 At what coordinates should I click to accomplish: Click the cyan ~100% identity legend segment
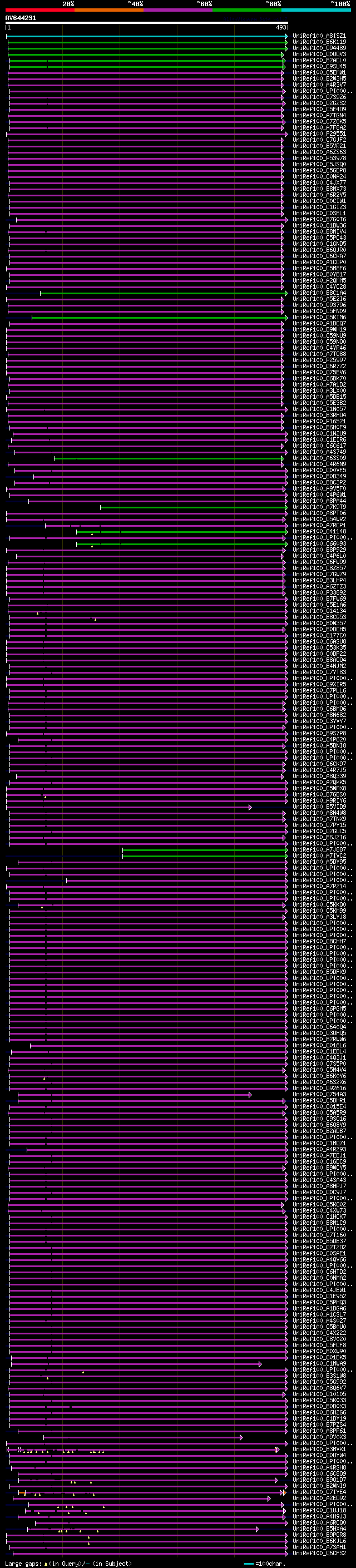(x=317, y=10)
